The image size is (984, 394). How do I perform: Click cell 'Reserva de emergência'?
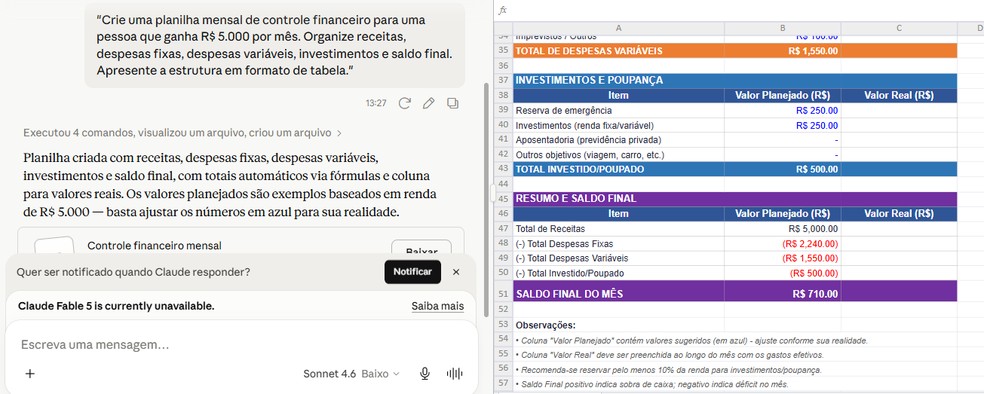pyautogui.click(x=619, y=110)
